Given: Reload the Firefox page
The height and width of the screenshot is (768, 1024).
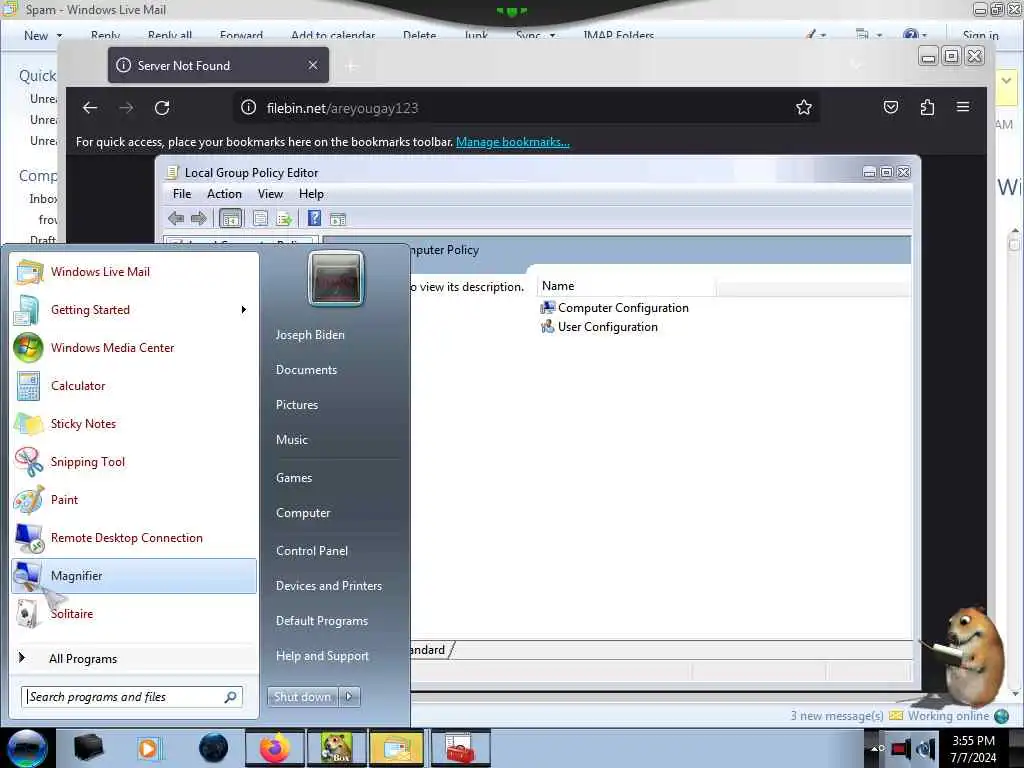Looking at the screenshot, I should pyautogui.click(x=162, y=108).
